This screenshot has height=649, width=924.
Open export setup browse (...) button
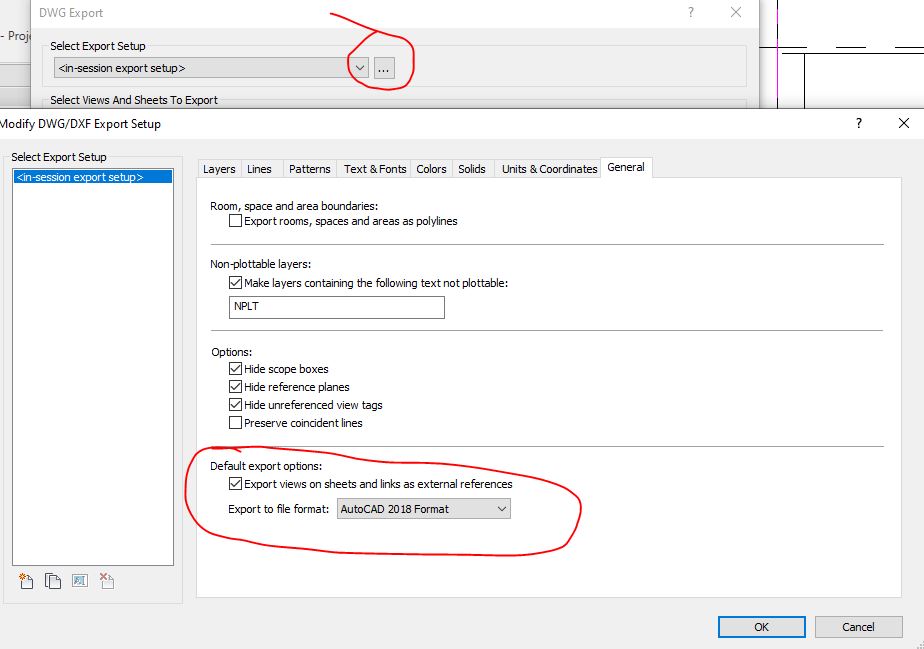[384, 68]
